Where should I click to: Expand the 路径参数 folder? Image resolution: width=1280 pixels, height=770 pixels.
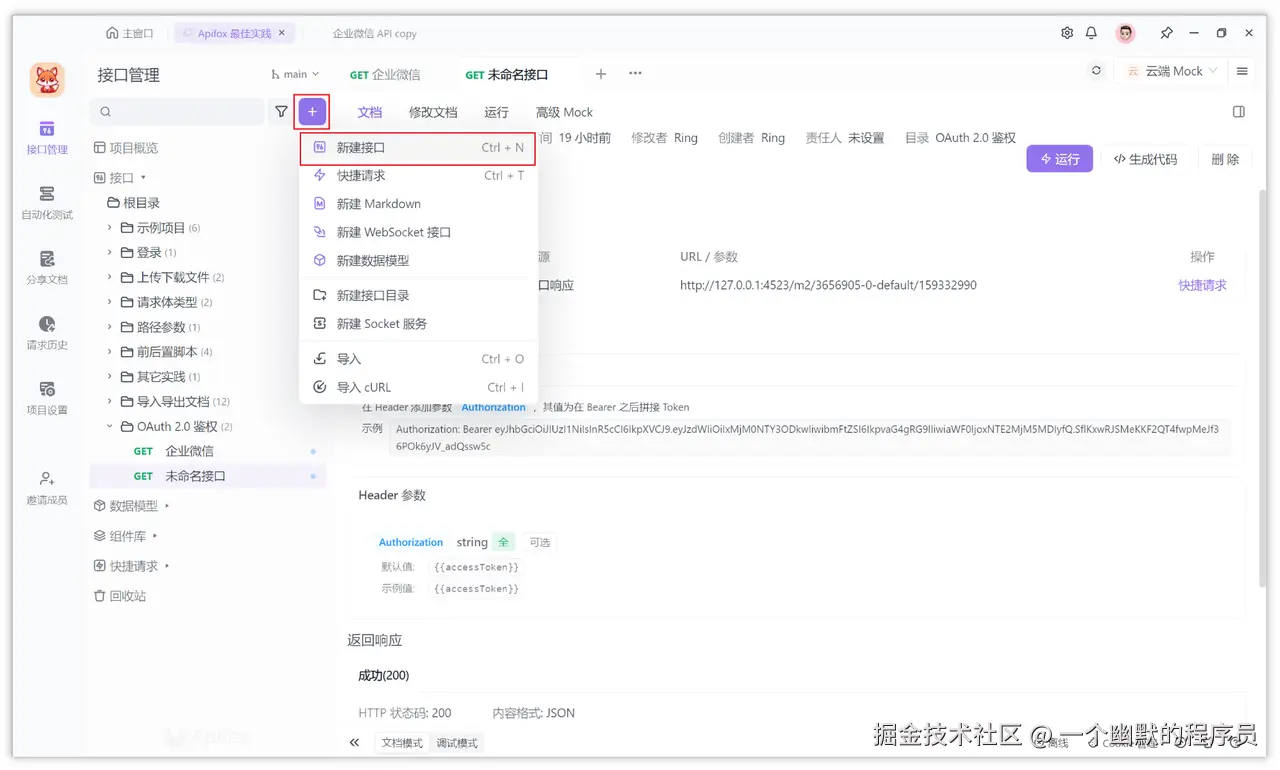(x=110, y=327)
